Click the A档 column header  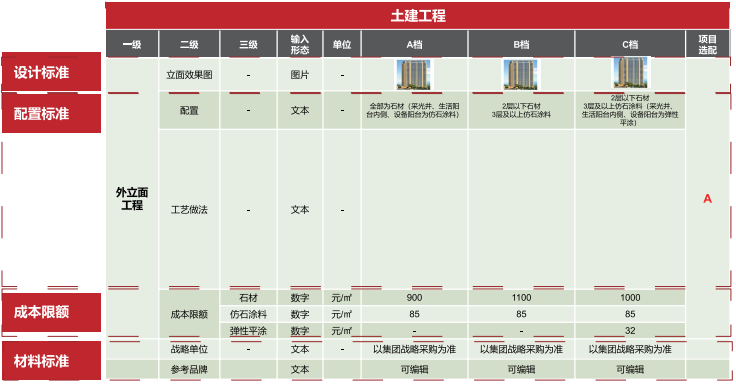click(414, 44)
